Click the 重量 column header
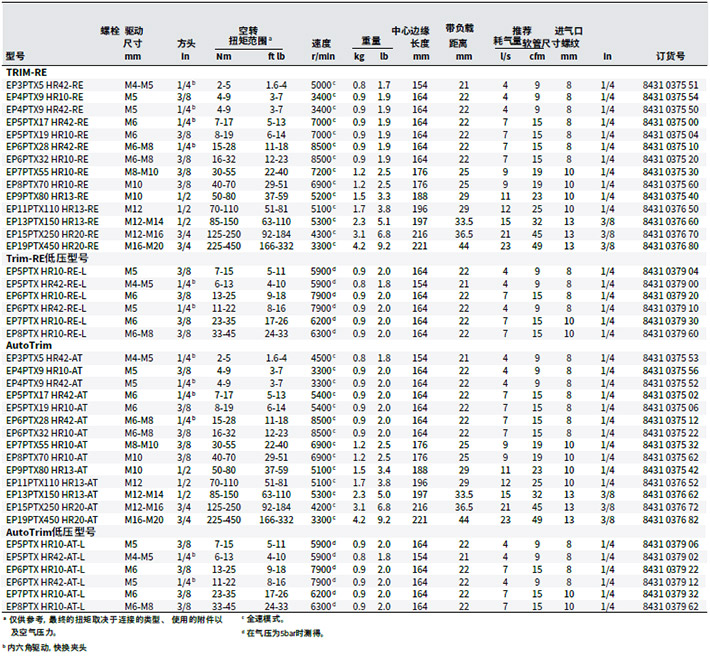Image resolution: width=710 pixels, height=657 pixels. click(x=370, y=43)
